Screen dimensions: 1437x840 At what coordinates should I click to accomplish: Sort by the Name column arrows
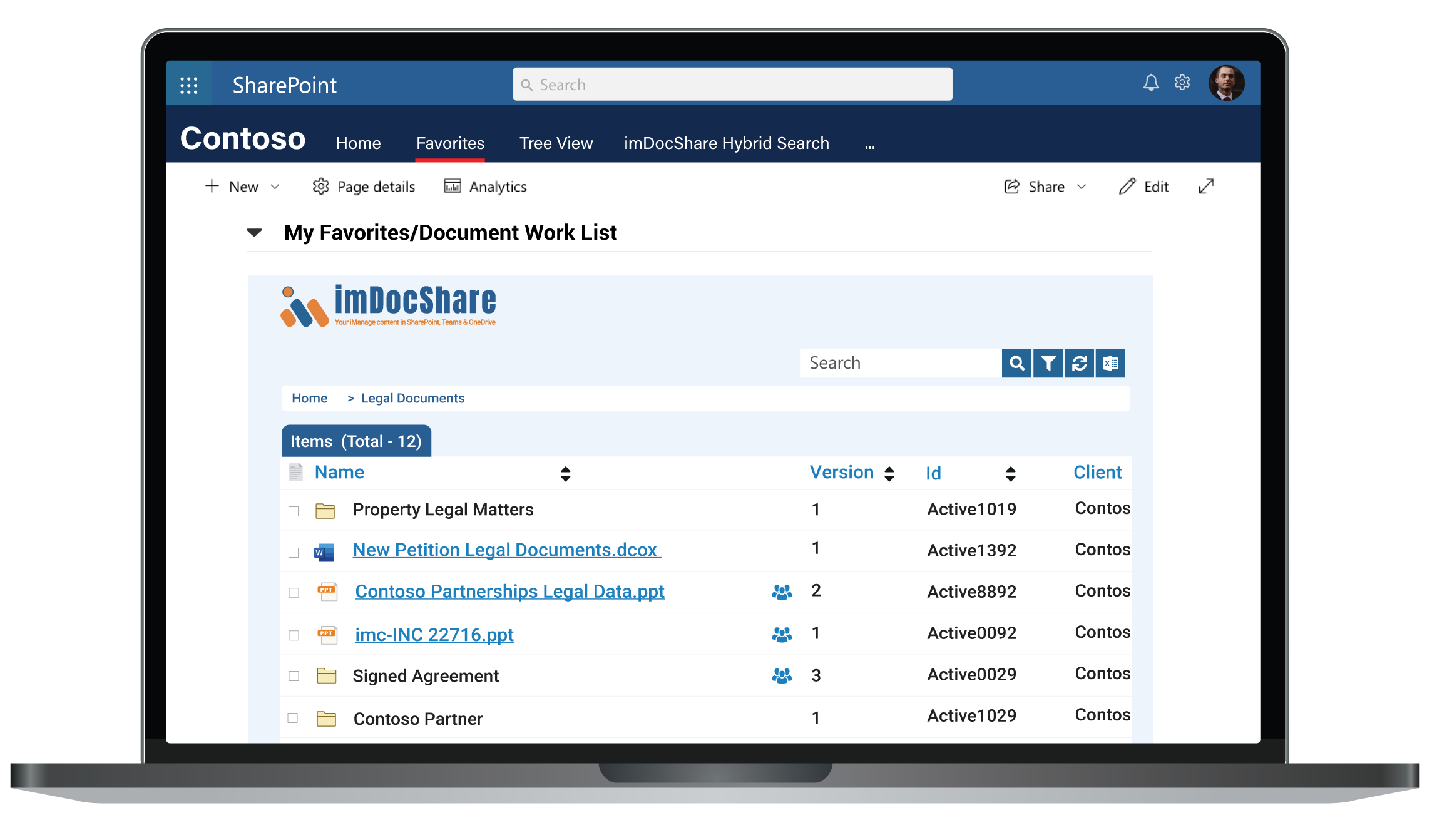pos(565,474)
